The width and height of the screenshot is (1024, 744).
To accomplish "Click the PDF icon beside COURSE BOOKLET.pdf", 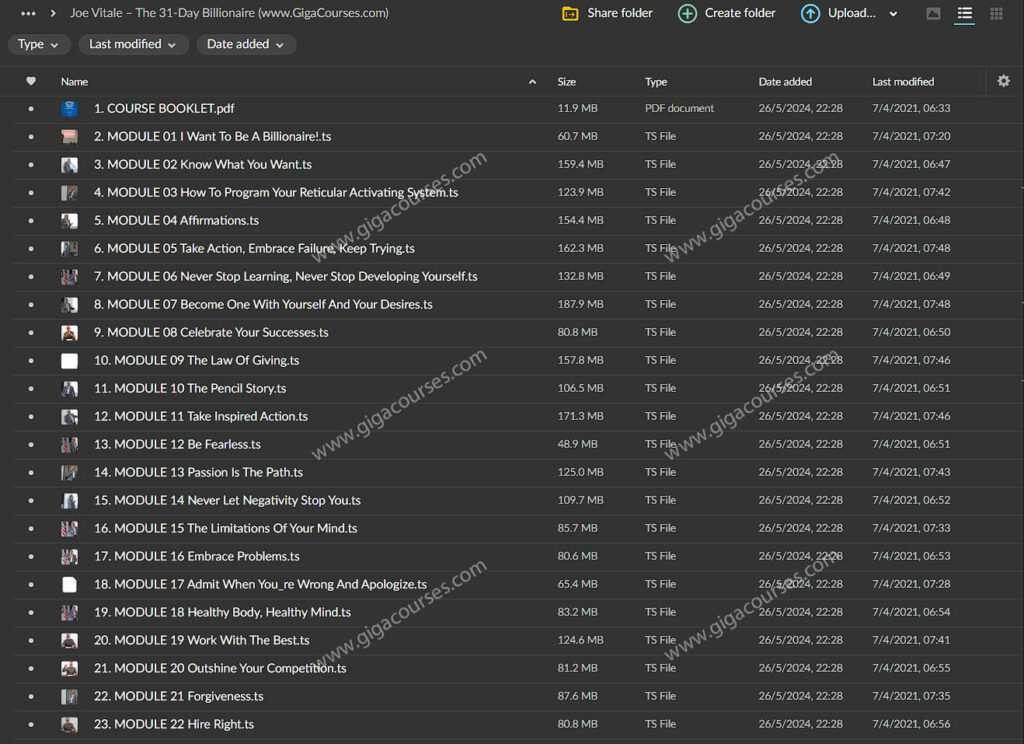I will coord(68,108).
